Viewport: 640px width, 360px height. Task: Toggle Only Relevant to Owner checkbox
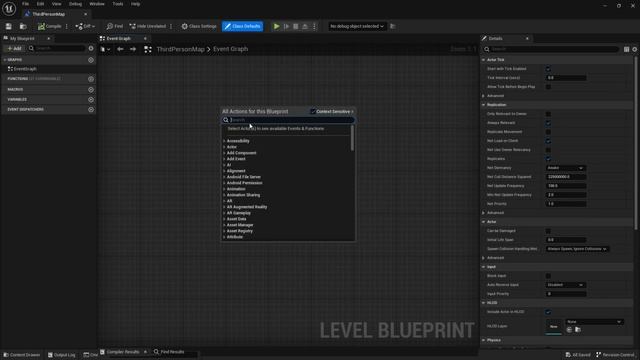point(548,114)
